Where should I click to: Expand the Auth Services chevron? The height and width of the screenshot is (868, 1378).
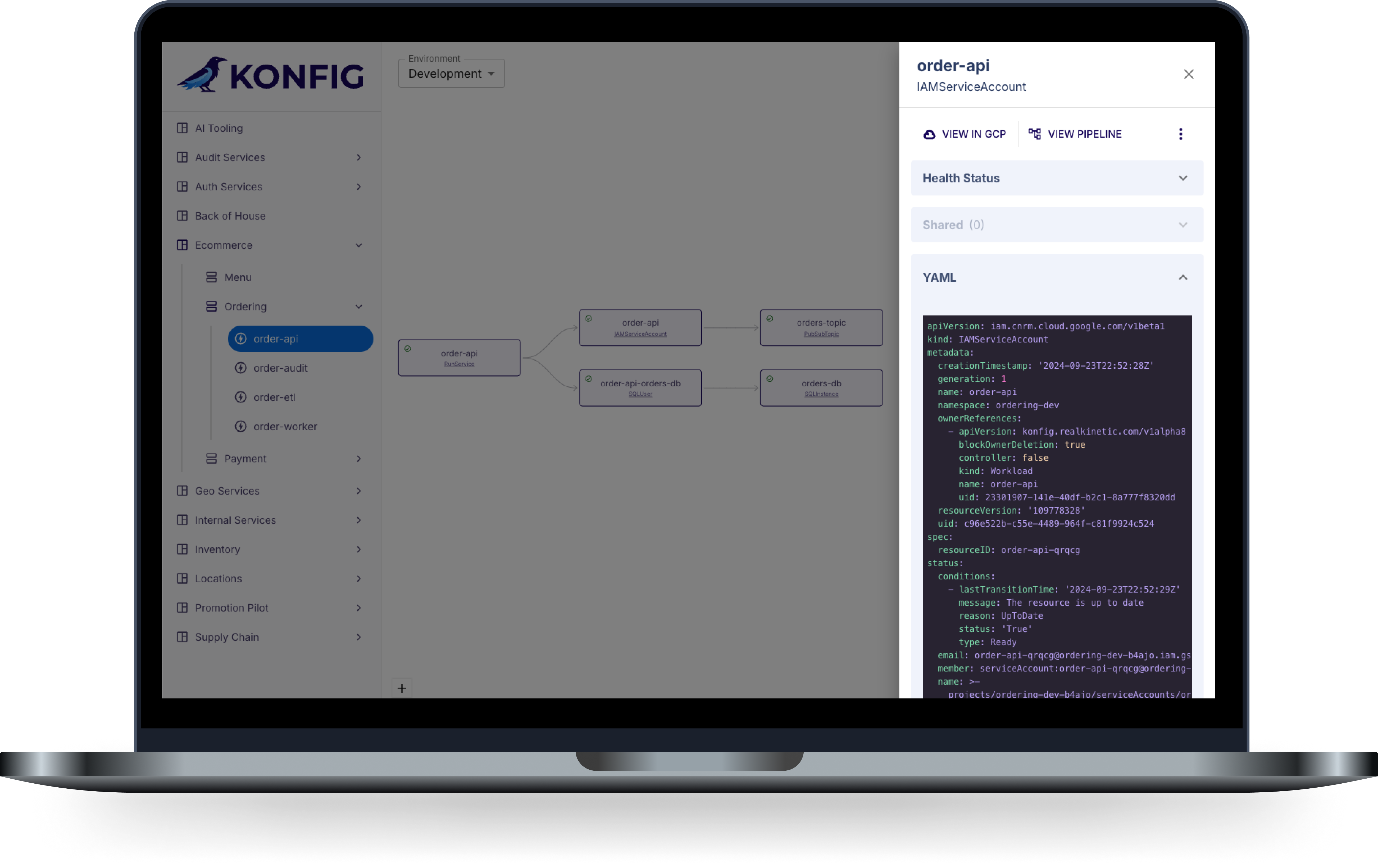[x=359, y=186]
